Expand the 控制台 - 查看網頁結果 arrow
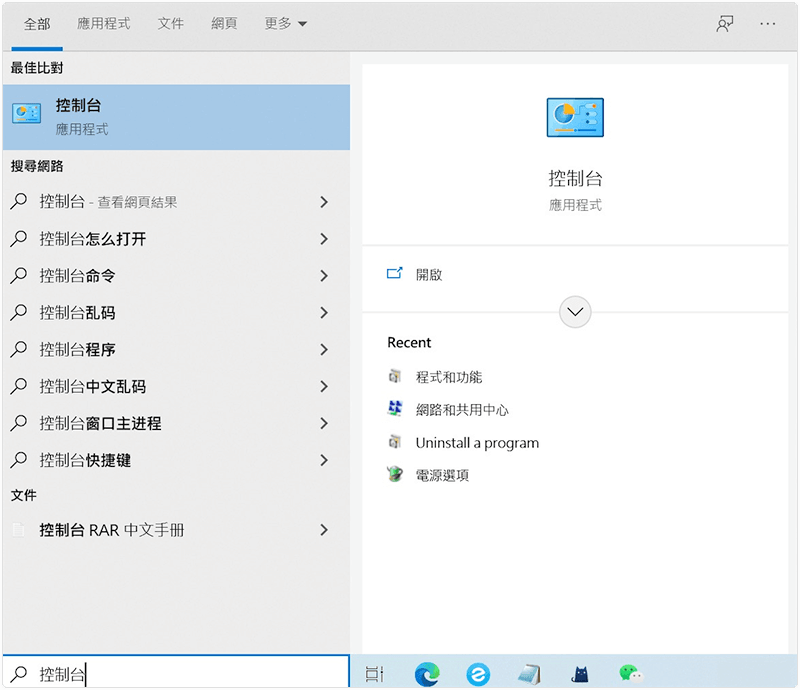800x690 pixels. pyautogui.click(x=324, y=202)
